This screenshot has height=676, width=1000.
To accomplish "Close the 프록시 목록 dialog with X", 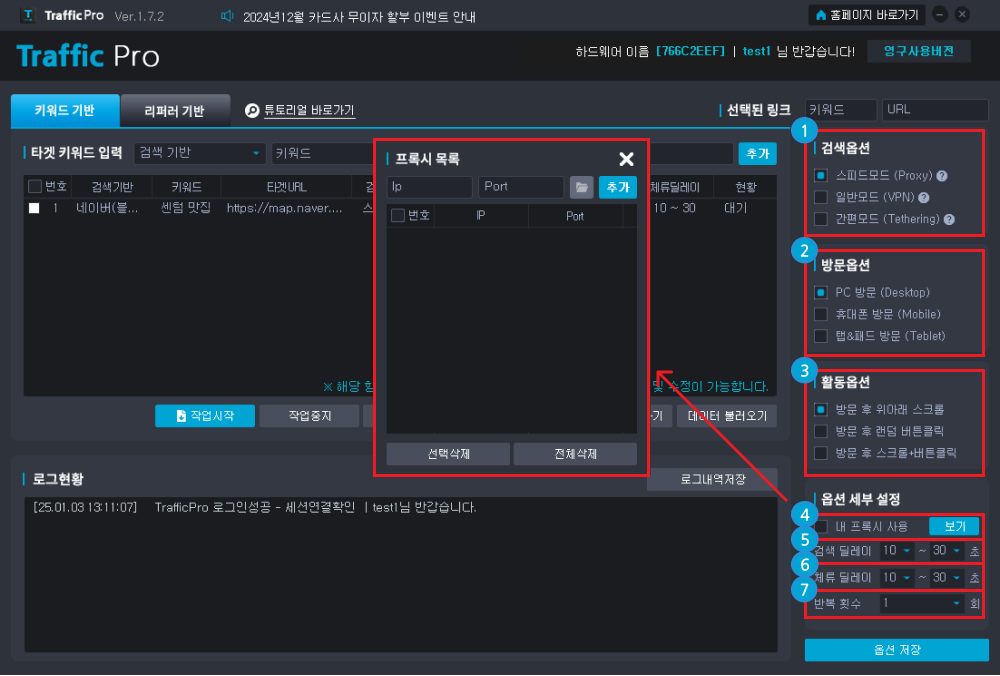I will click(626, 159).
